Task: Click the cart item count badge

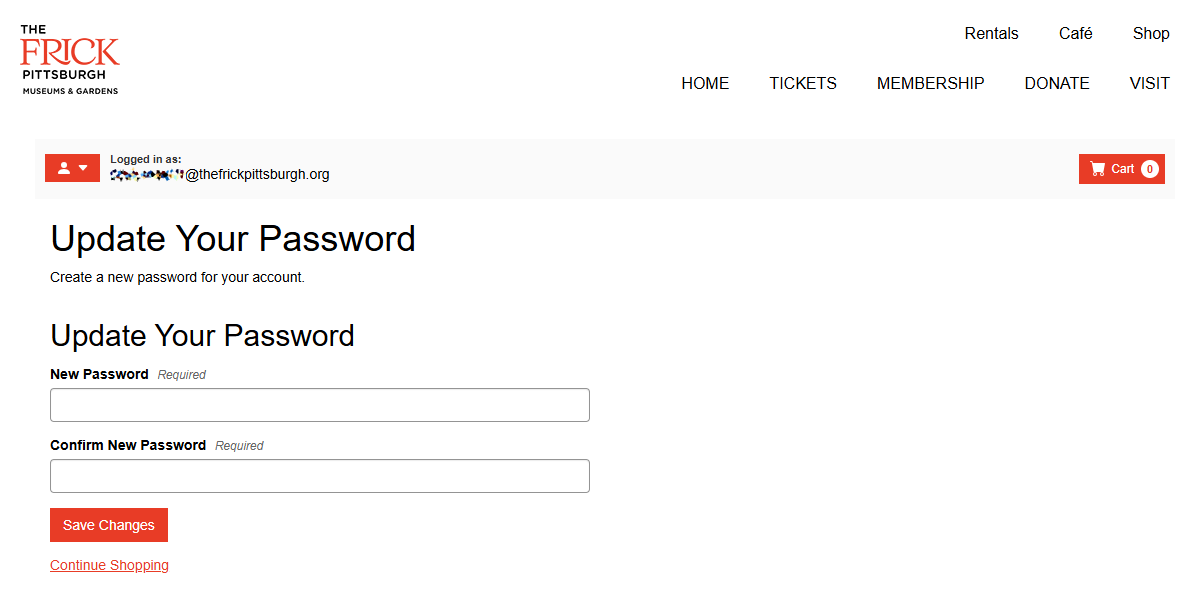Action: point(1150,169)
